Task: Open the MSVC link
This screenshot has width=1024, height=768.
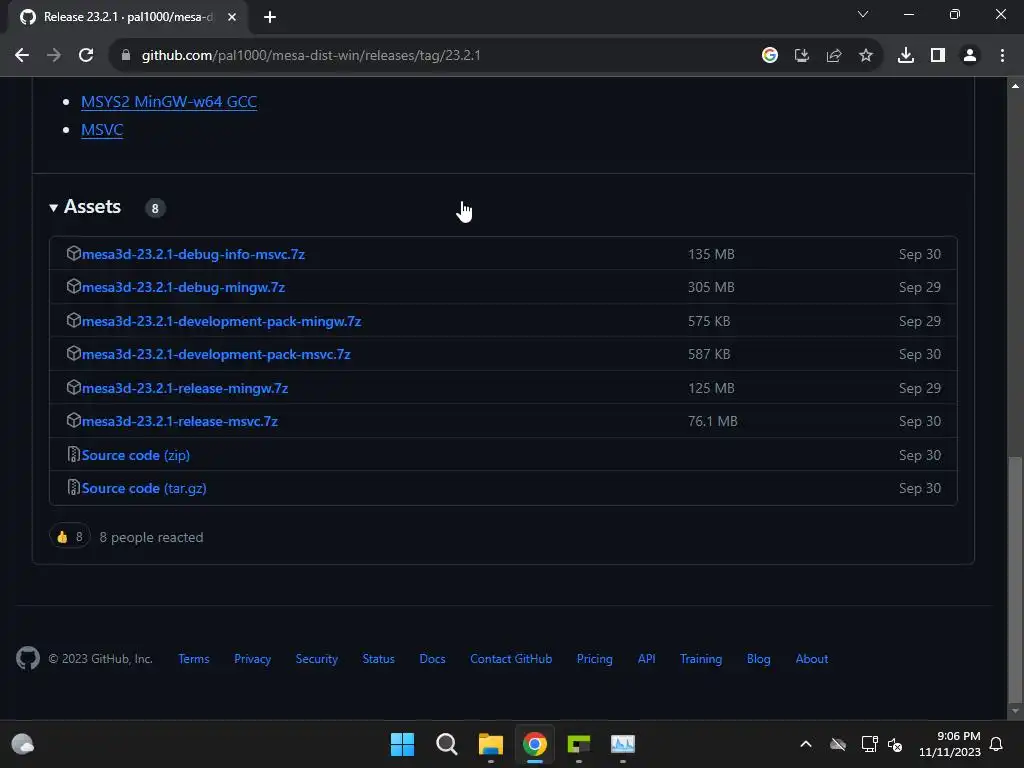Action: 102,130
